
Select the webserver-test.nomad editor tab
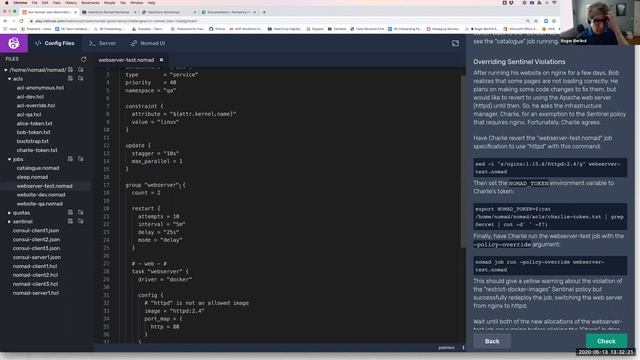coord(126,60)
